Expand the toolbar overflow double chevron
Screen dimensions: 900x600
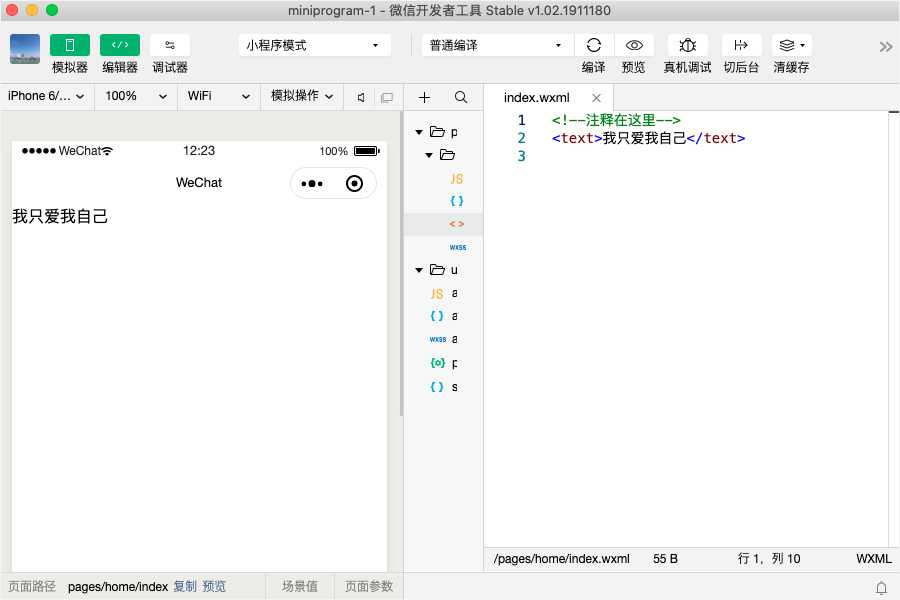point(886,47)
